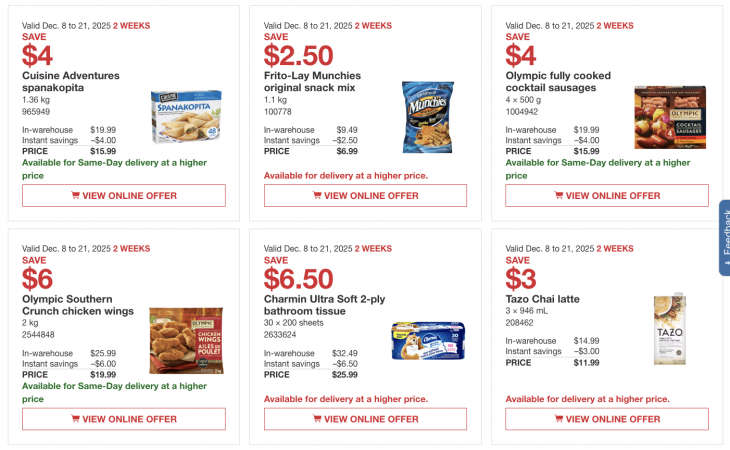Click the cart icon on spanakopita offer button

click(x=76, y=196)
